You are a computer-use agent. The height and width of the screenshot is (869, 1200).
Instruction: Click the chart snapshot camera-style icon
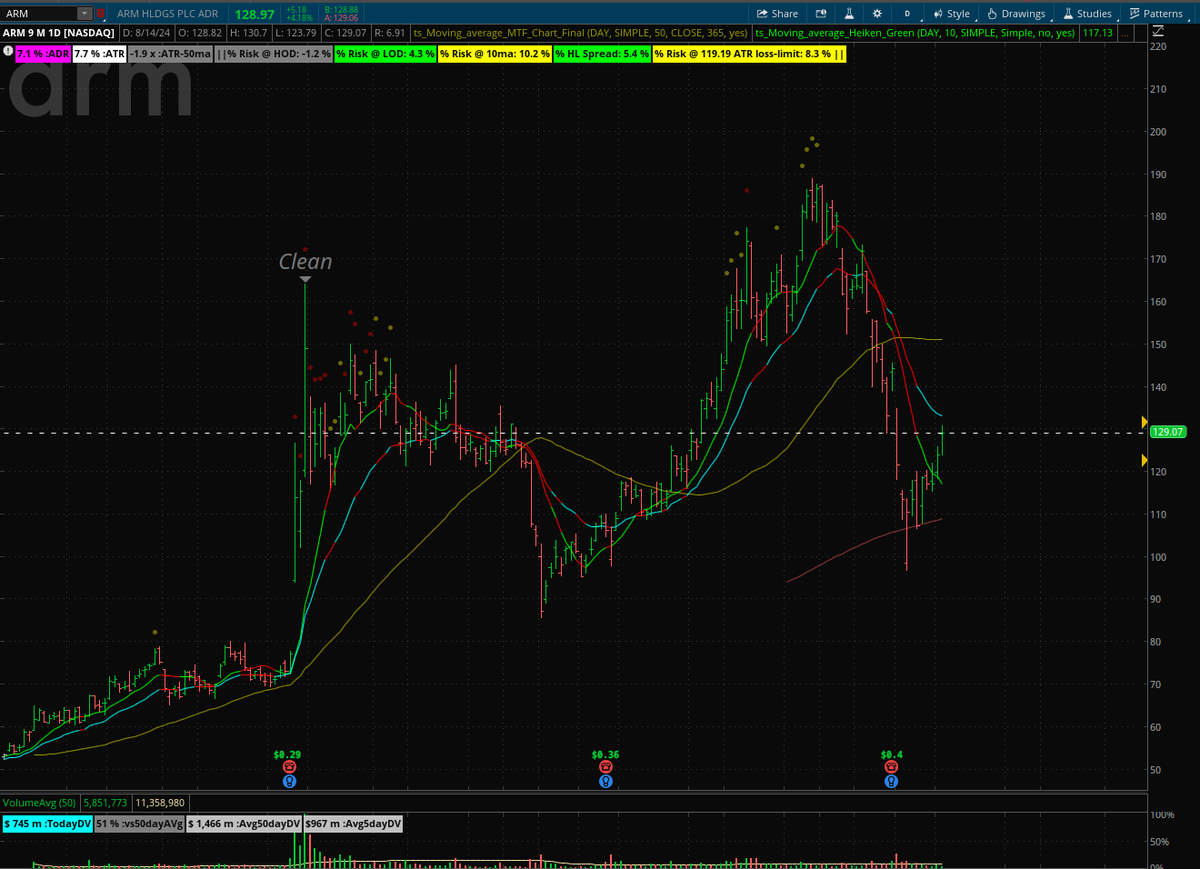pos(821,13)
